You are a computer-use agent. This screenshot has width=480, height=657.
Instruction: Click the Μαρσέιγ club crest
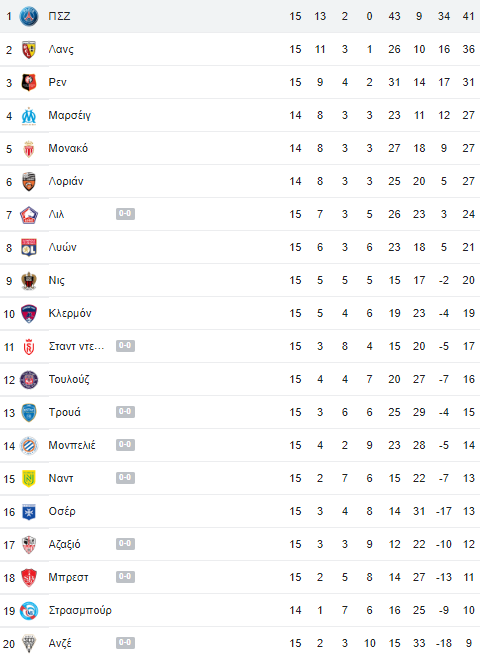click(29, 116)
